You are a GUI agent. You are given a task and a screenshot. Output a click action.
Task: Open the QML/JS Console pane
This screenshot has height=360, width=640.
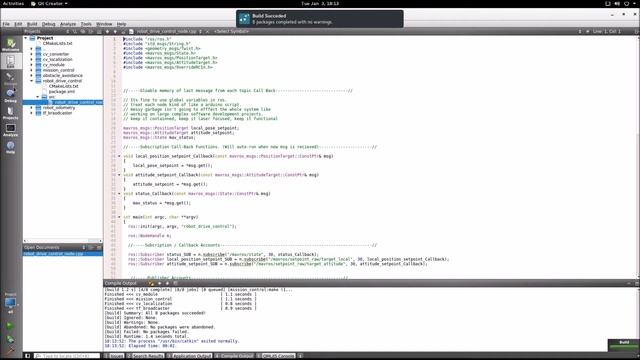tap(276, 356)
